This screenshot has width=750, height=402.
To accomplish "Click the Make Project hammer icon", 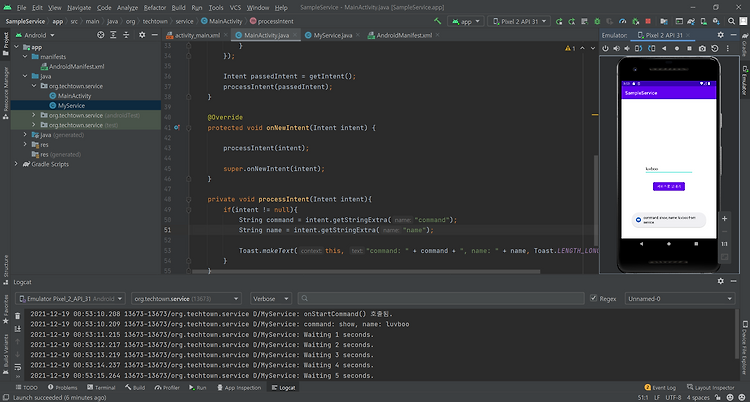I will coord(437,21).
